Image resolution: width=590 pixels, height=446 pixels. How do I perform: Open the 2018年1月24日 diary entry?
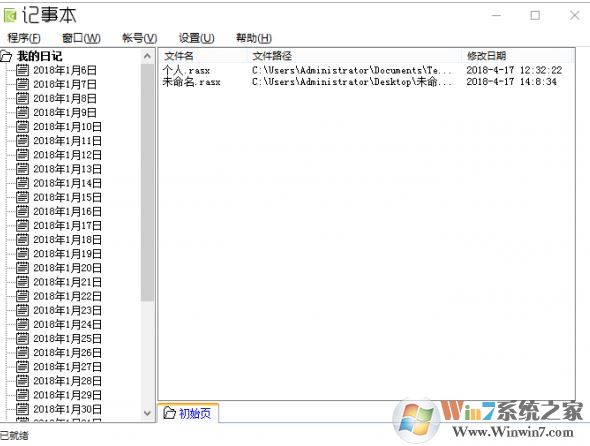[x=67, y=324]
